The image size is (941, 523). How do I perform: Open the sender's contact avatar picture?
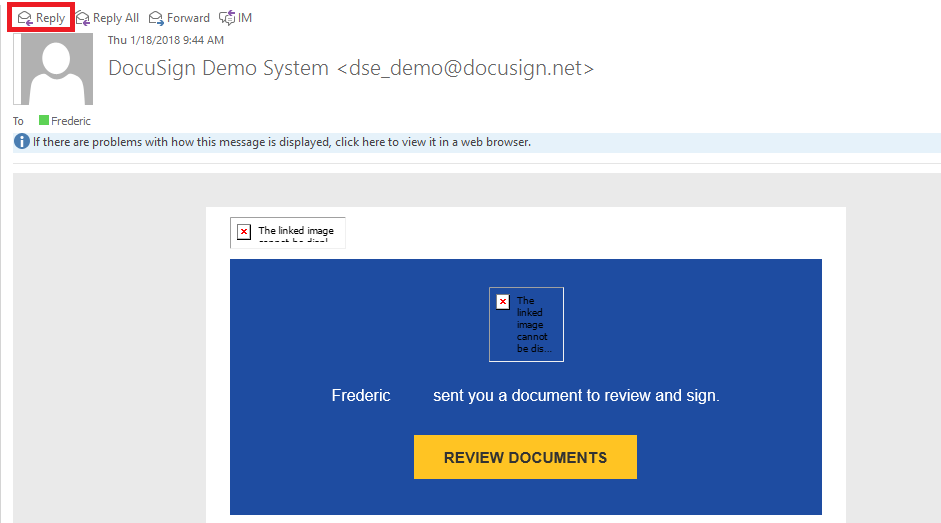coord(53,69)
